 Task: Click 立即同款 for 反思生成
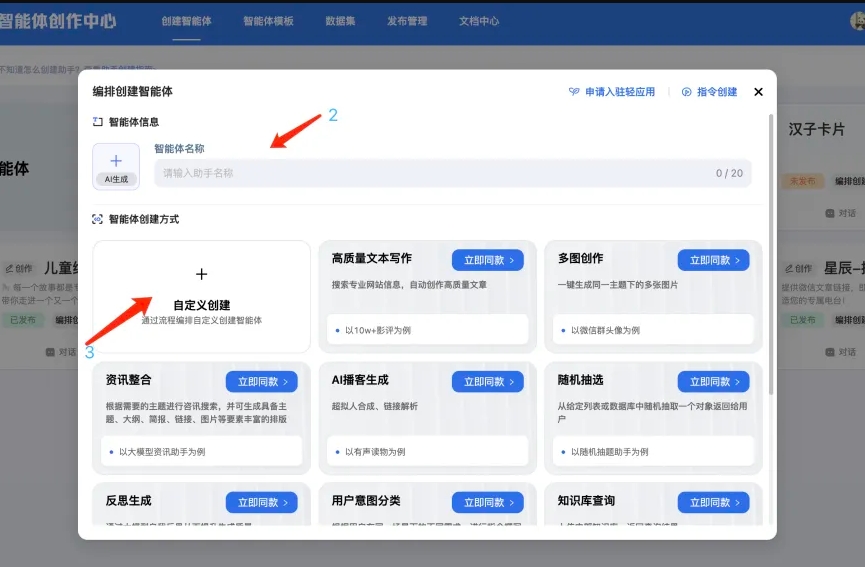pyautogui.click(x=261, y=502)
